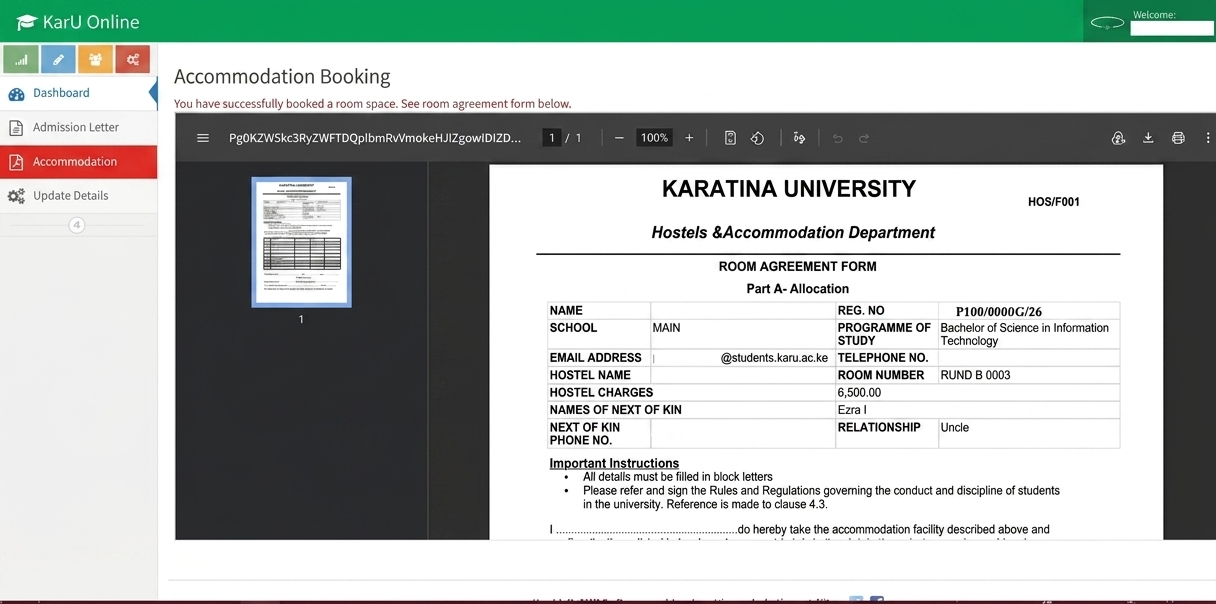Image resolution: width=1216 pixels, height=604 pixels.
Task: Collapse the sidebar using the circular toggle
Action: click(x=77, y=225)
